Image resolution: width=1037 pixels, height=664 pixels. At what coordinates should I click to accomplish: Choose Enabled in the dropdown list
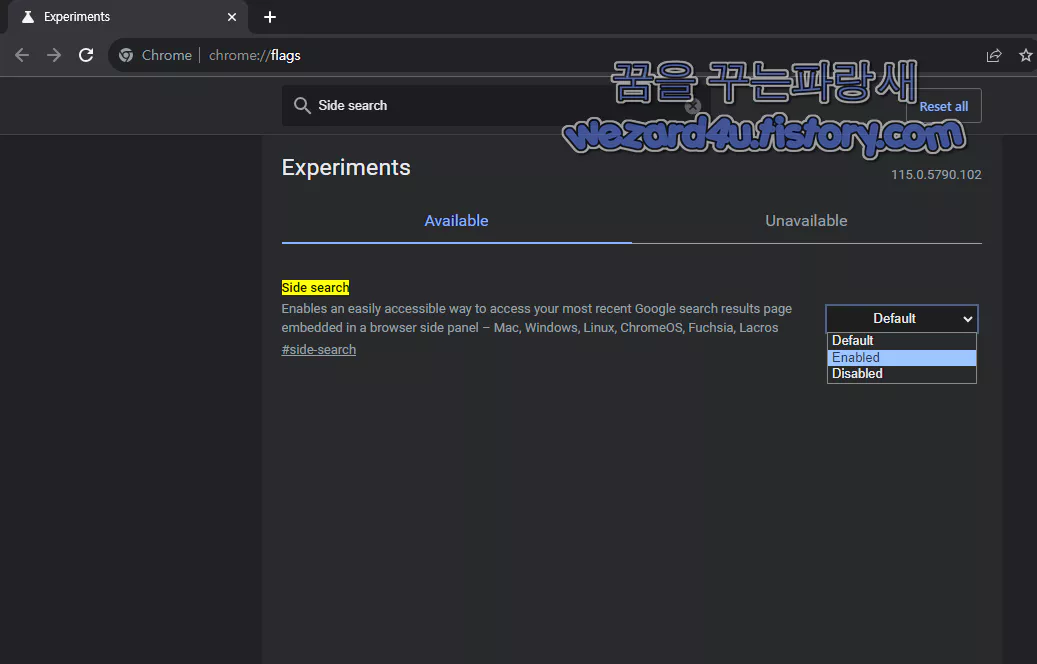tap(901, 358)
